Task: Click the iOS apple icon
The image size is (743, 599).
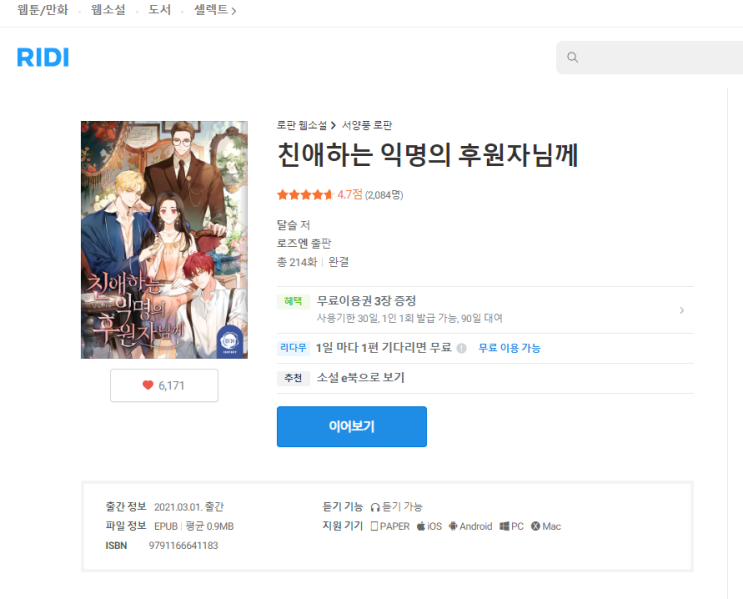Action: [421, 526]
